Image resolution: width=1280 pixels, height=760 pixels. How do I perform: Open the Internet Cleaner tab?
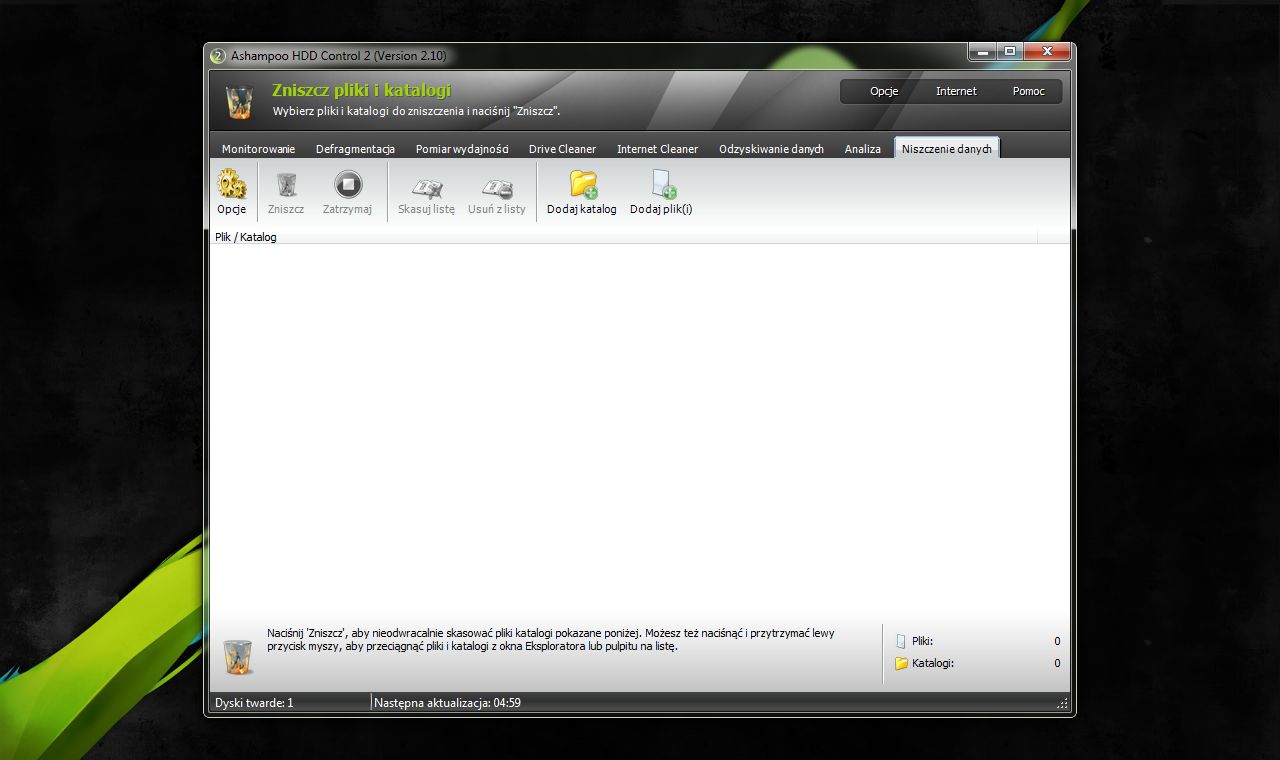[x=657, y=149]
